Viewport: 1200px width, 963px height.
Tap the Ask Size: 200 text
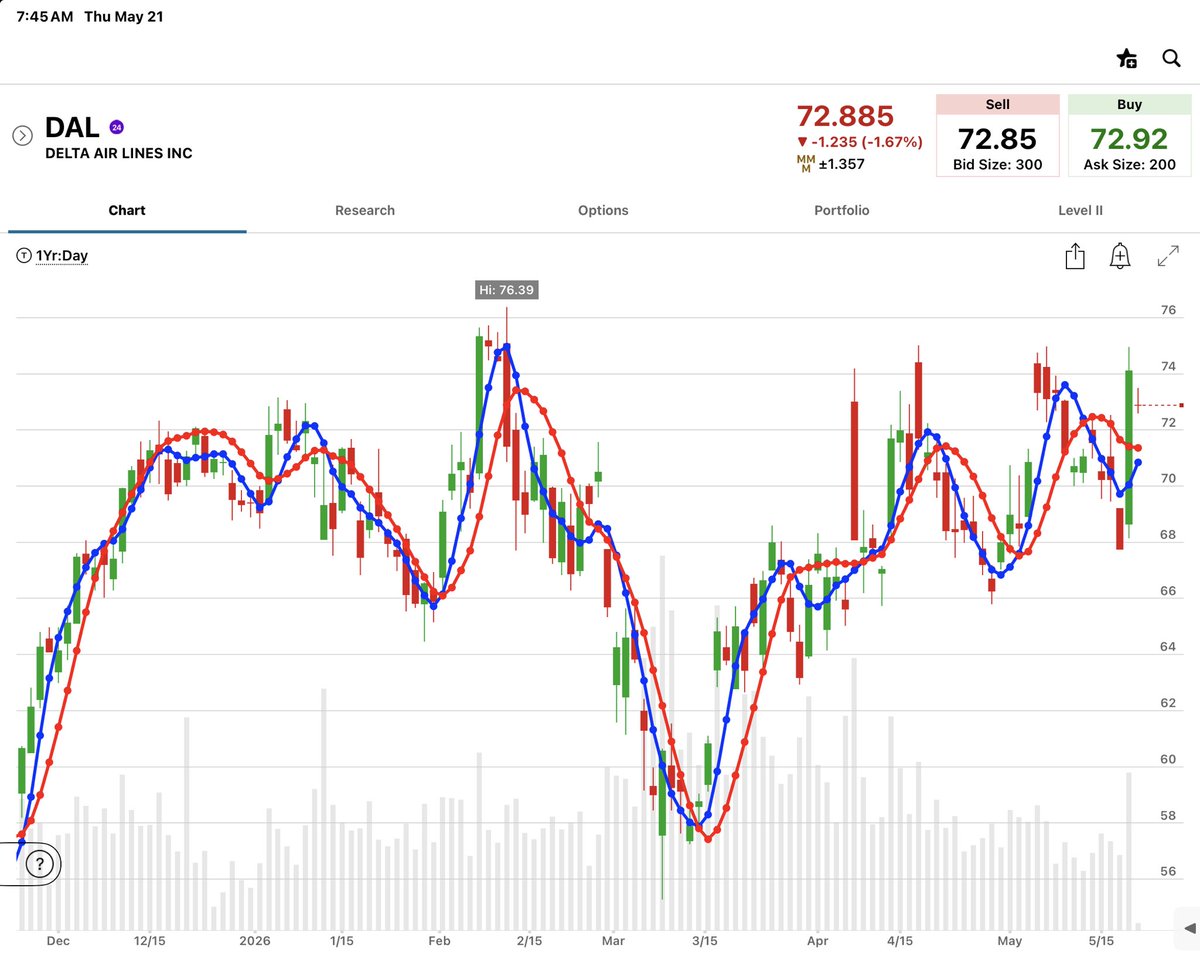(1130, 165)
